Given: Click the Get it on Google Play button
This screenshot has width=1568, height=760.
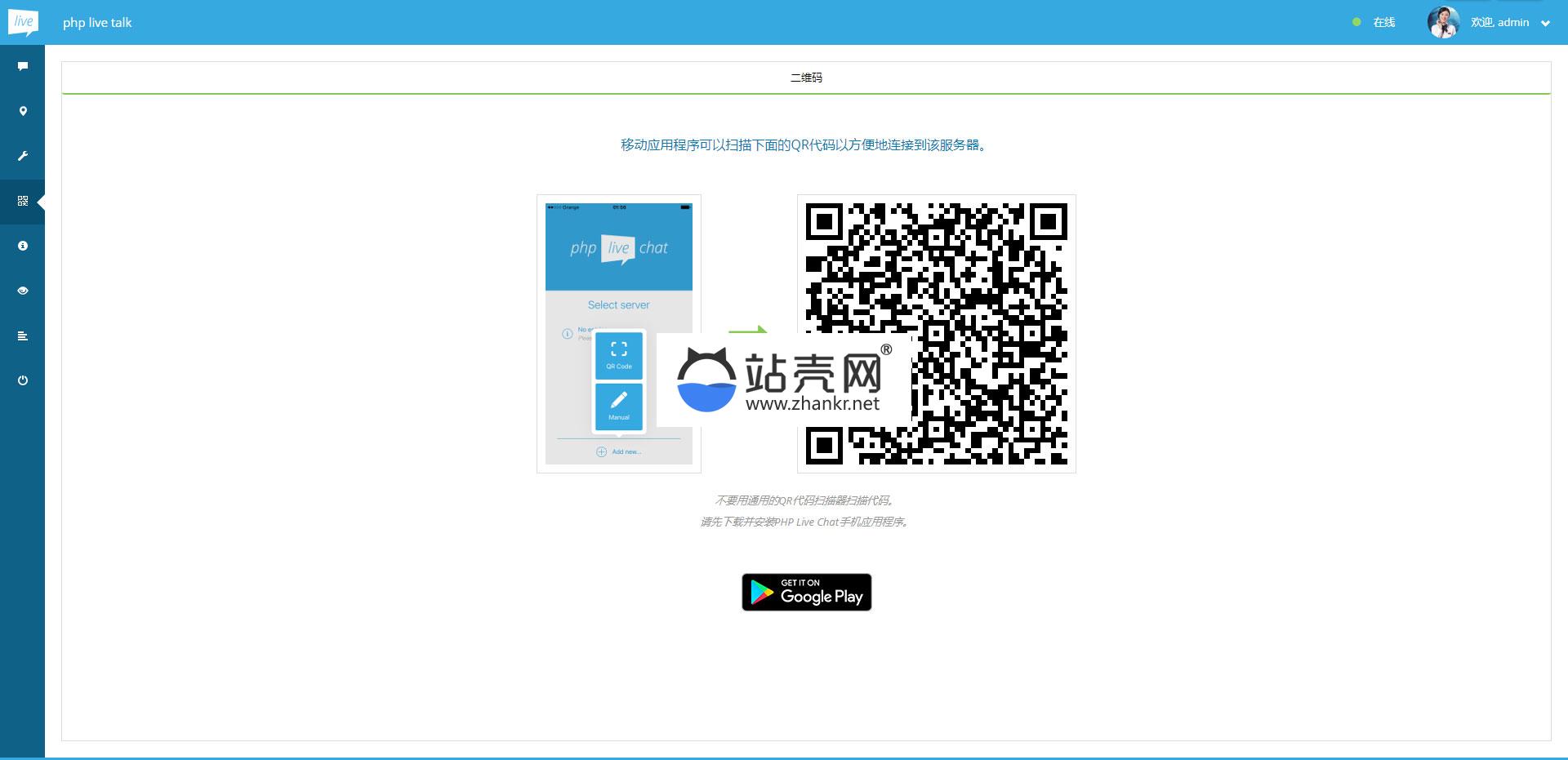Looking at the screenshot, I should pyautogui.click(x=806, y=592).
